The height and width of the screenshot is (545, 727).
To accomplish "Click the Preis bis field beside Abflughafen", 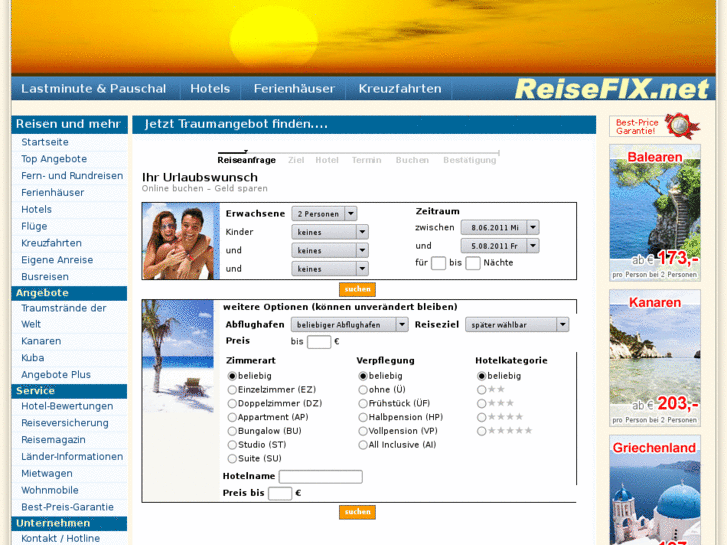I will pyautogui.click(x=319, y=342).
